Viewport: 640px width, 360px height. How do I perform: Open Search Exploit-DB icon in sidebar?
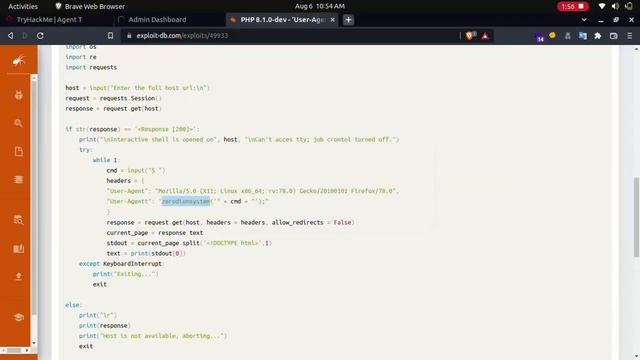(18, 220)
